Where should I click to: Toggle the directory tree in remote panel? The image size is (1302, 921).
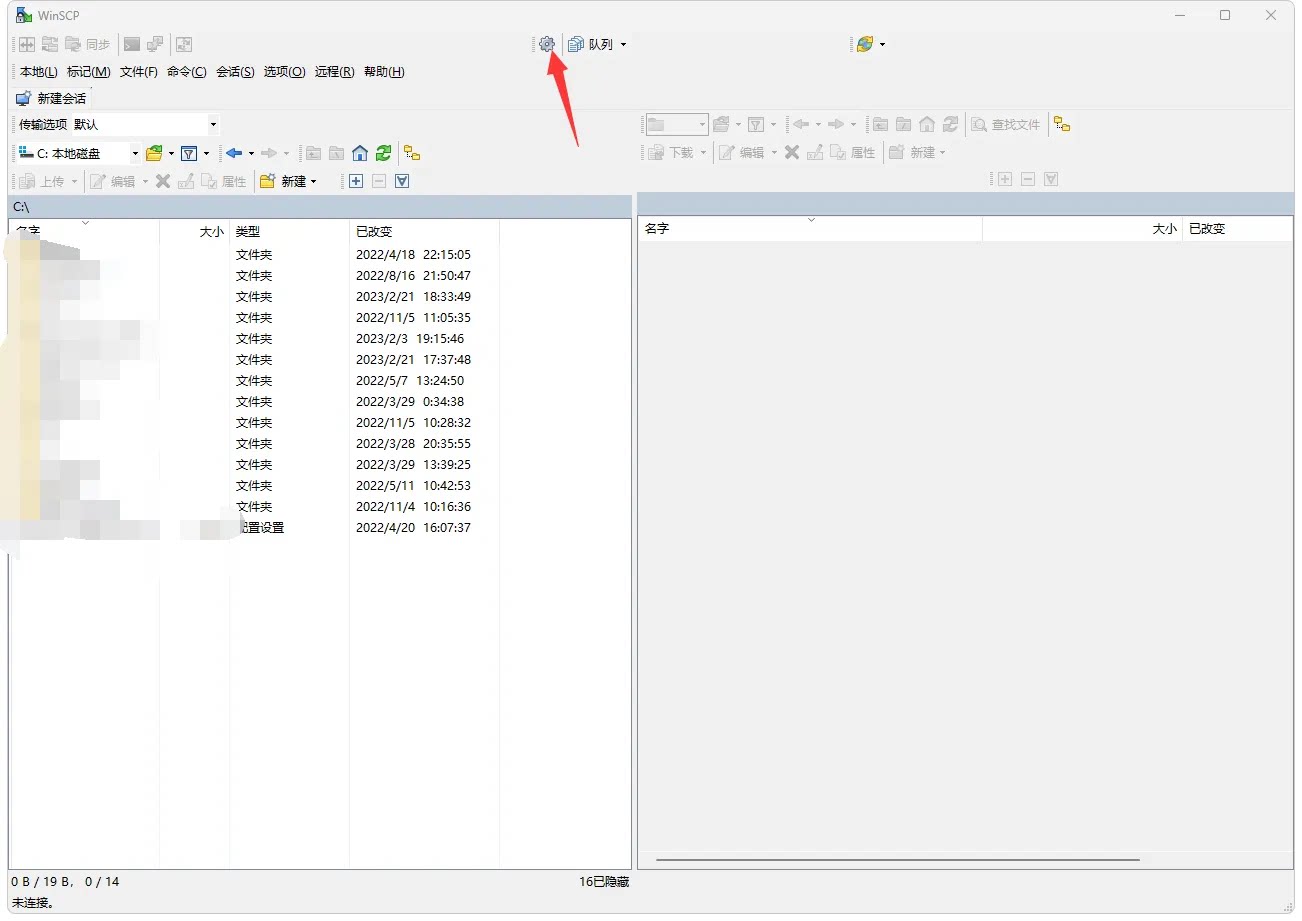(1062, 125)
